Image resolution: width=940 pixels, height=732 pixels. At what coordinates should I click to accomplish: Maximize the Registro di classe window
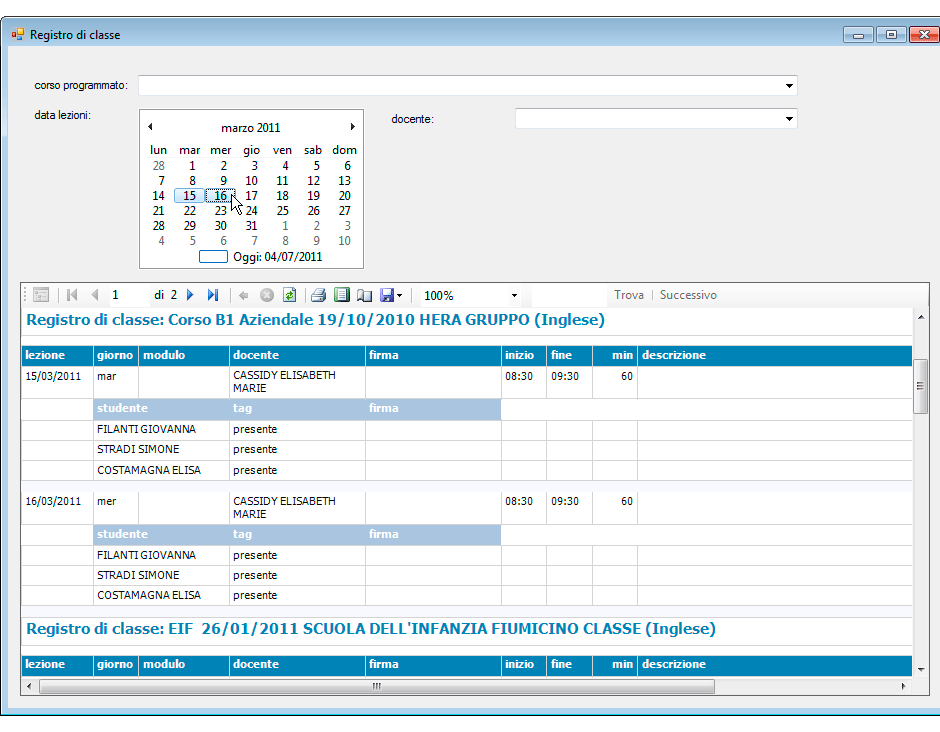pos(891,35)
